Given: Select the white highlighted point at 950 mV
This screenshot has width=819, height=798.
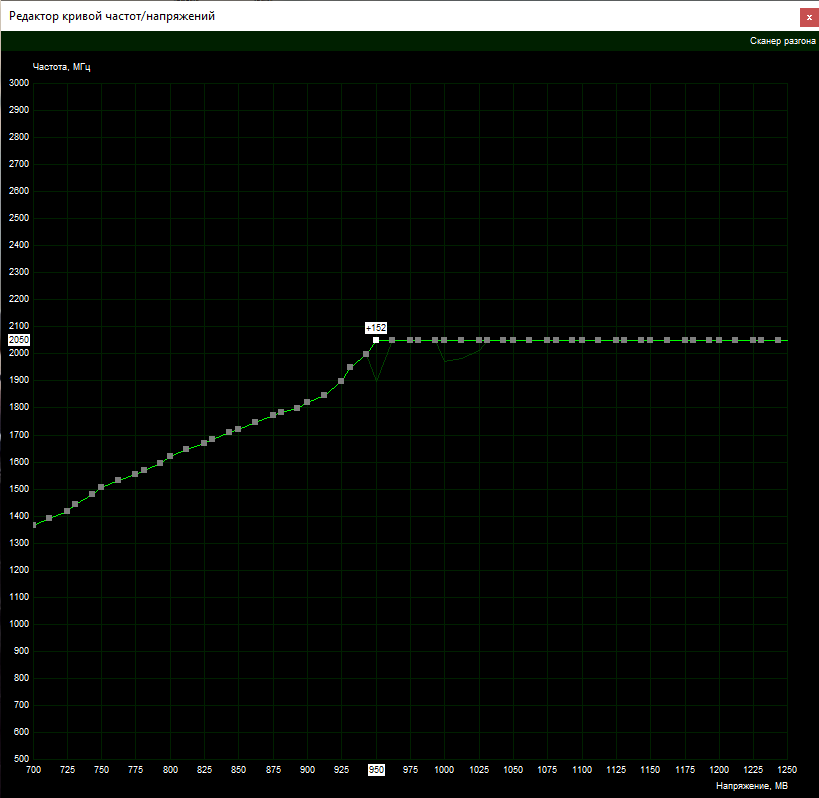Looking at the screenshot, I should [x=376, y=340].
